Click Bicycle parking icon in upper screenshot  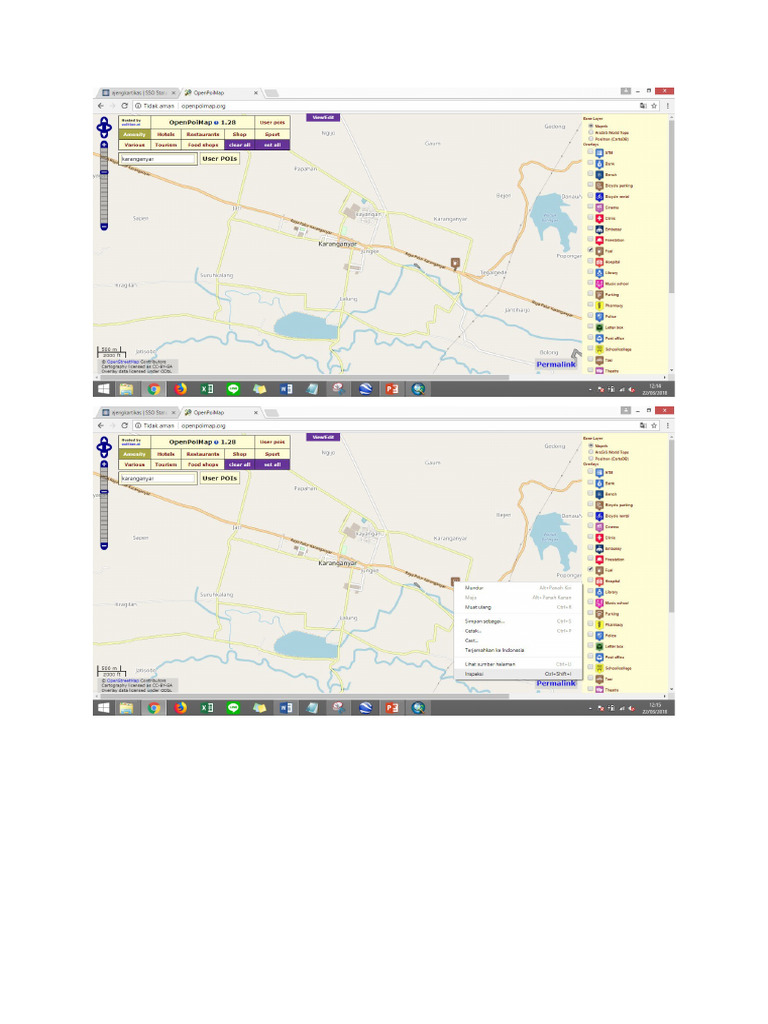click(x=599, y=185)
